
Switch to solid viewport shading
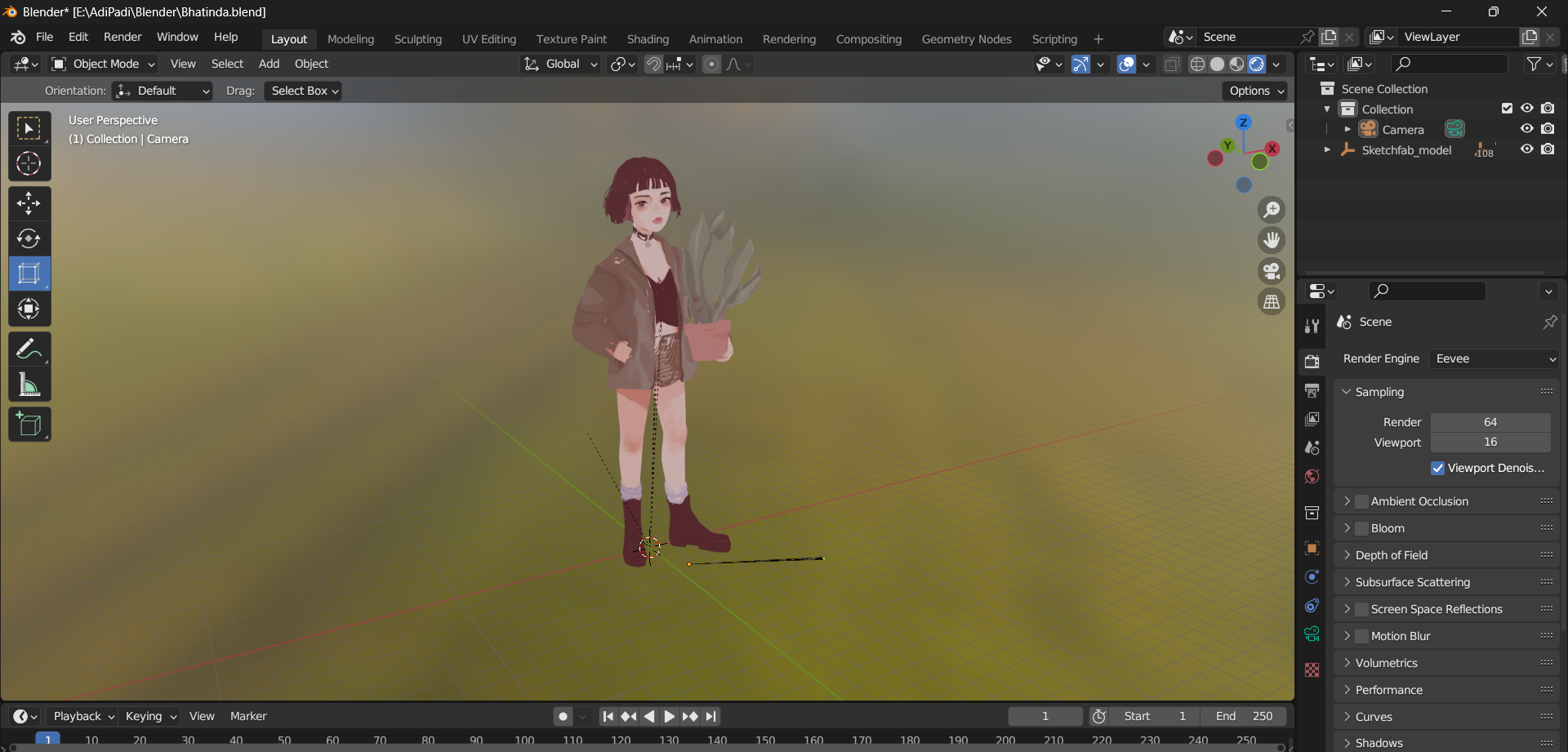point(1217,65)
